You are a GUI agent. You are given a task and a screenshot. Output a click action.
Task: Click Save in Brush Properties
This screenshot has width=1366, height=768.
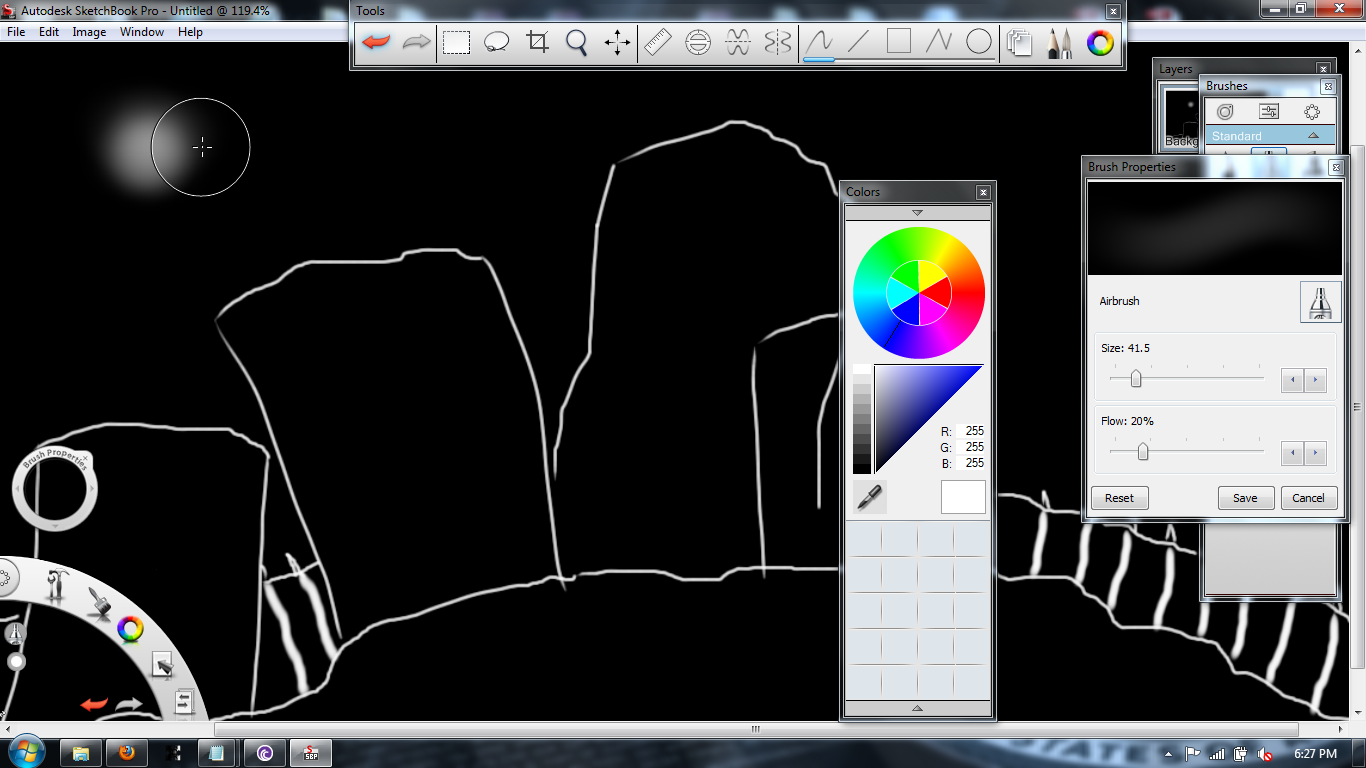[x=1245, y=498]
